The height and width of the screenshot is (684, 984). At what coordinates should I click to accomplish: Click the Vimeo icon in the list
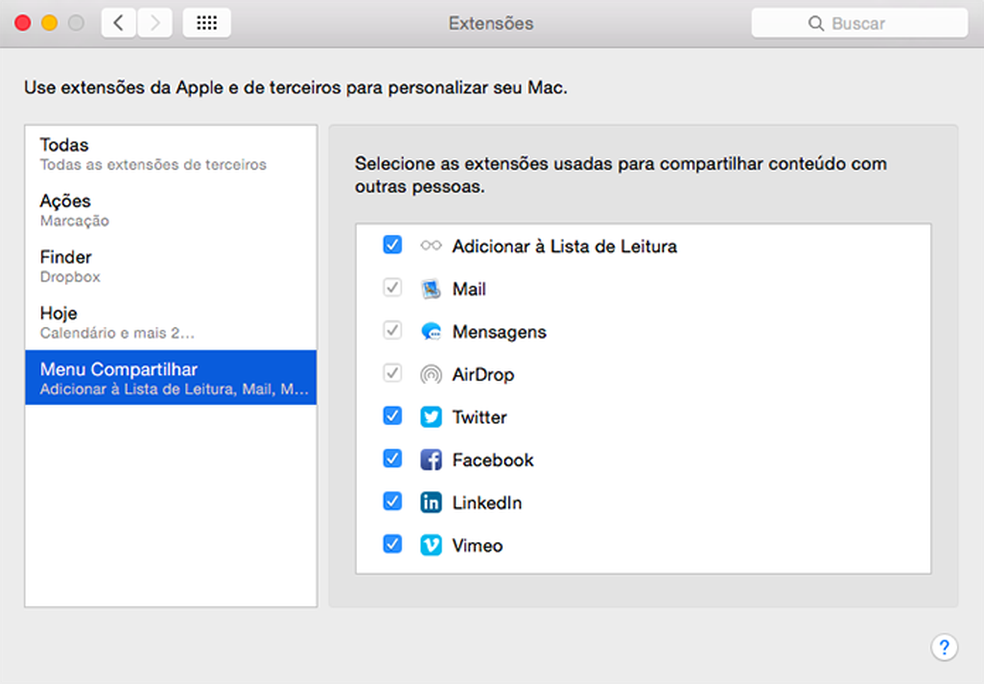431,546
